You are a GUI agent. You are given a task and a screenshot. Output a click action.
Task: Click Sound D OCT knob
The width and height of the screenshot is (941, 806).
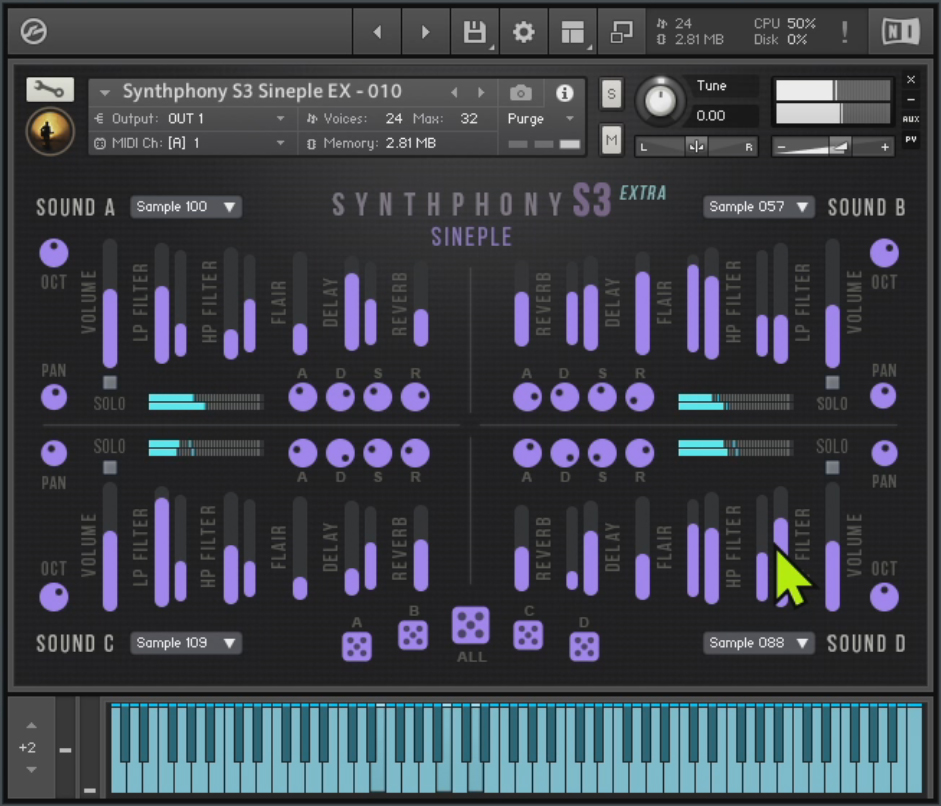click(884, 597)
